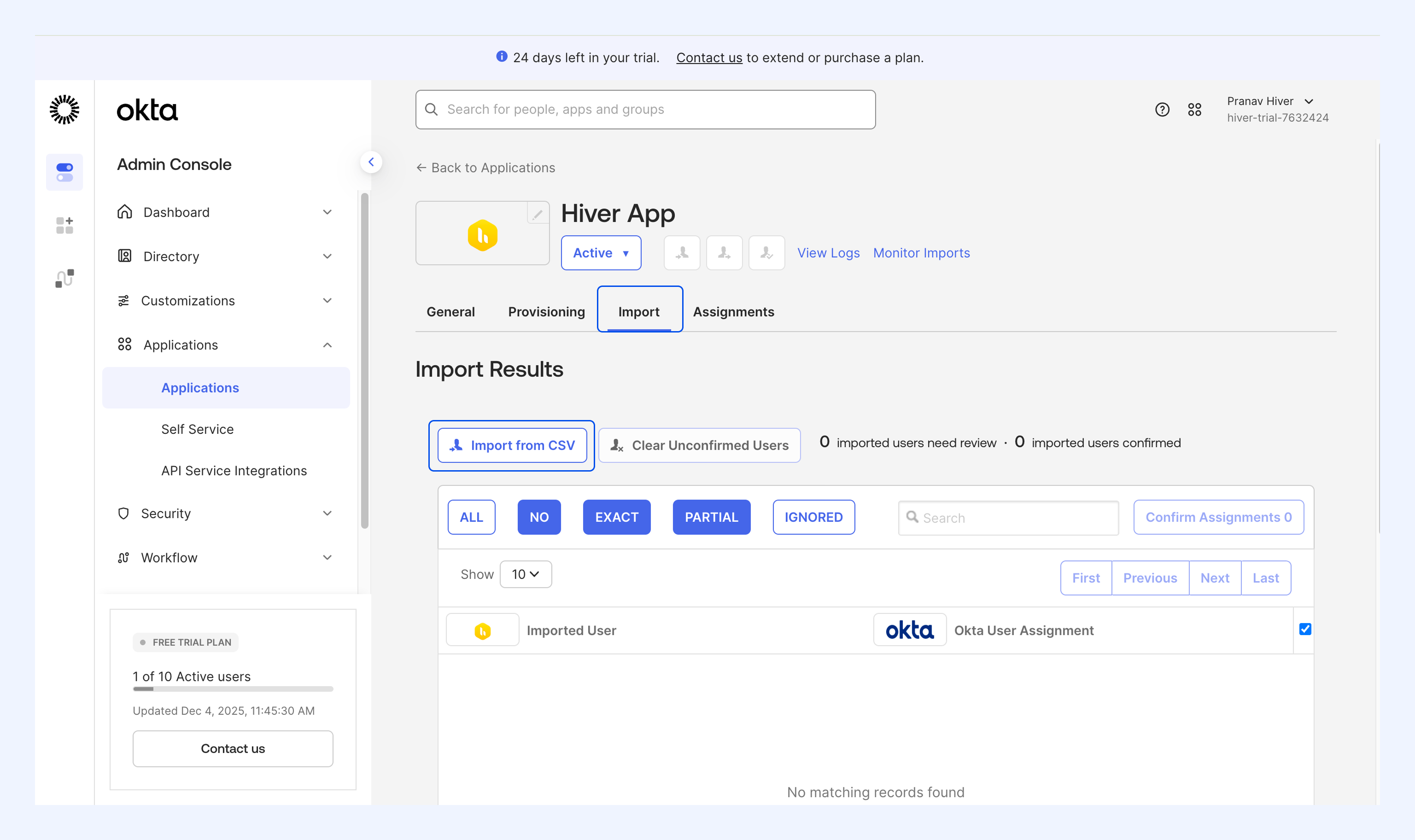
Task: Click the second user arrow icon button
Action: (x=724, y=253)
